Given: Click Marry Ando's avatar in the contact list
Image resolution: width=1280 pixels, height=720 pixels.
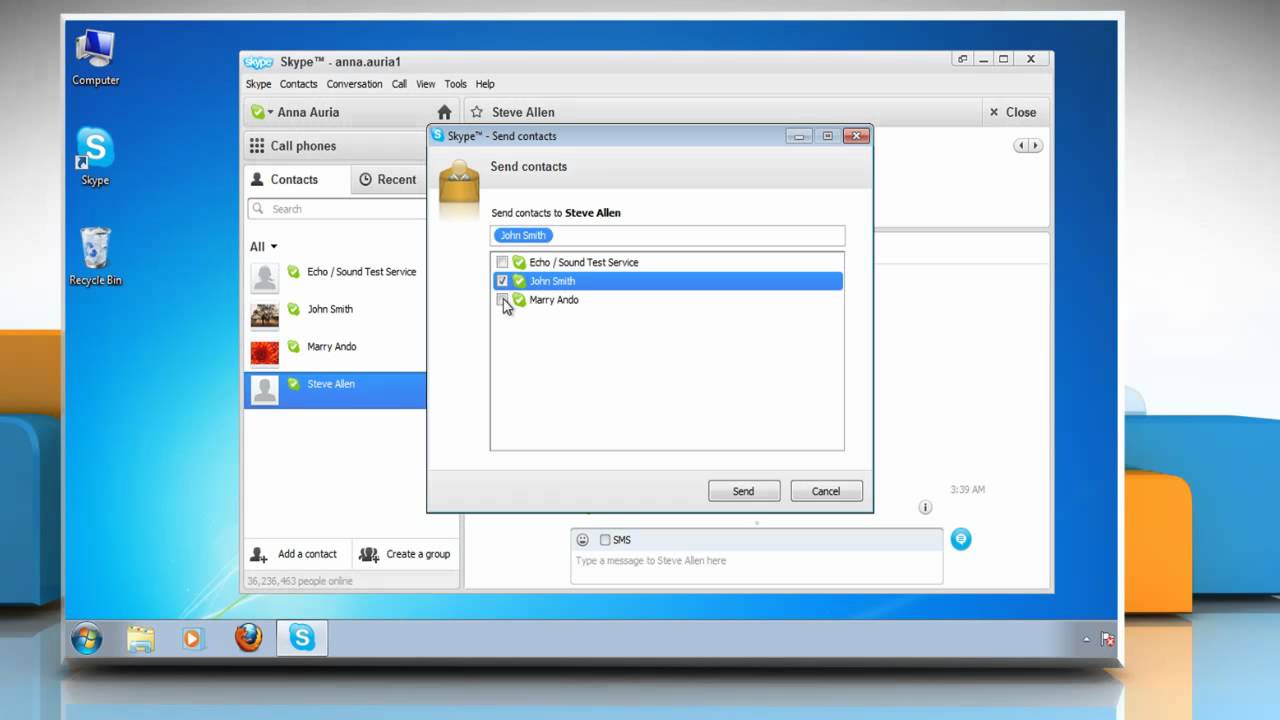Looking at the screenshot, I should click(264, 352).
